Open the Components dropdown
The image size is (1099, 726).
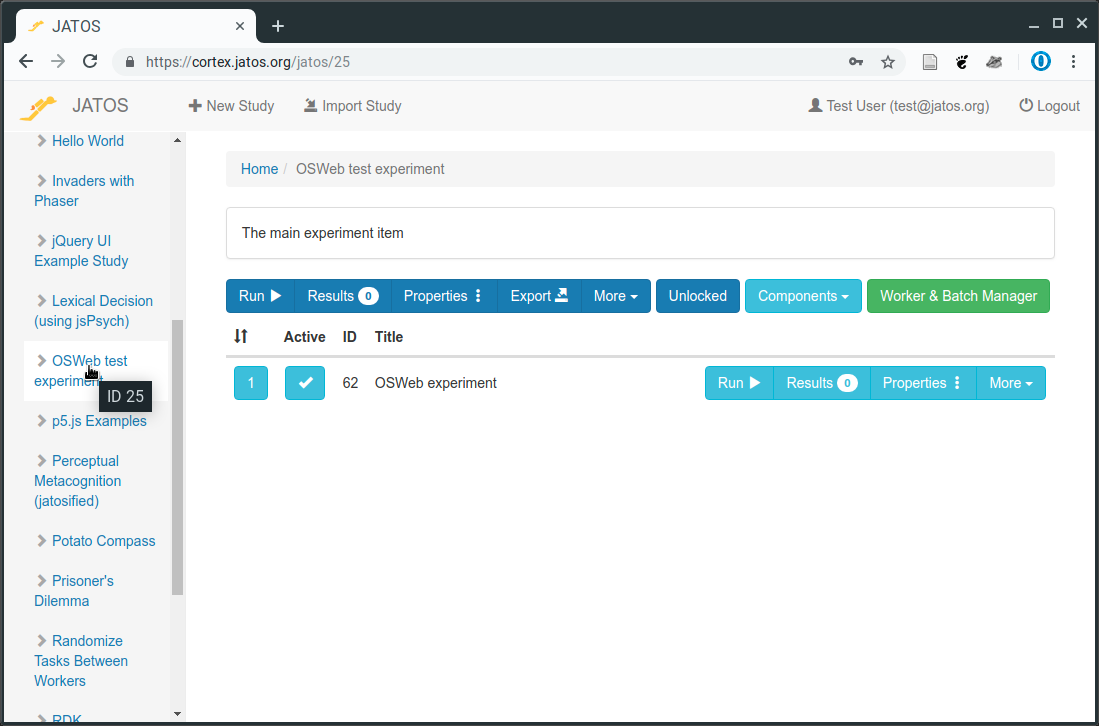click(803, 296)
